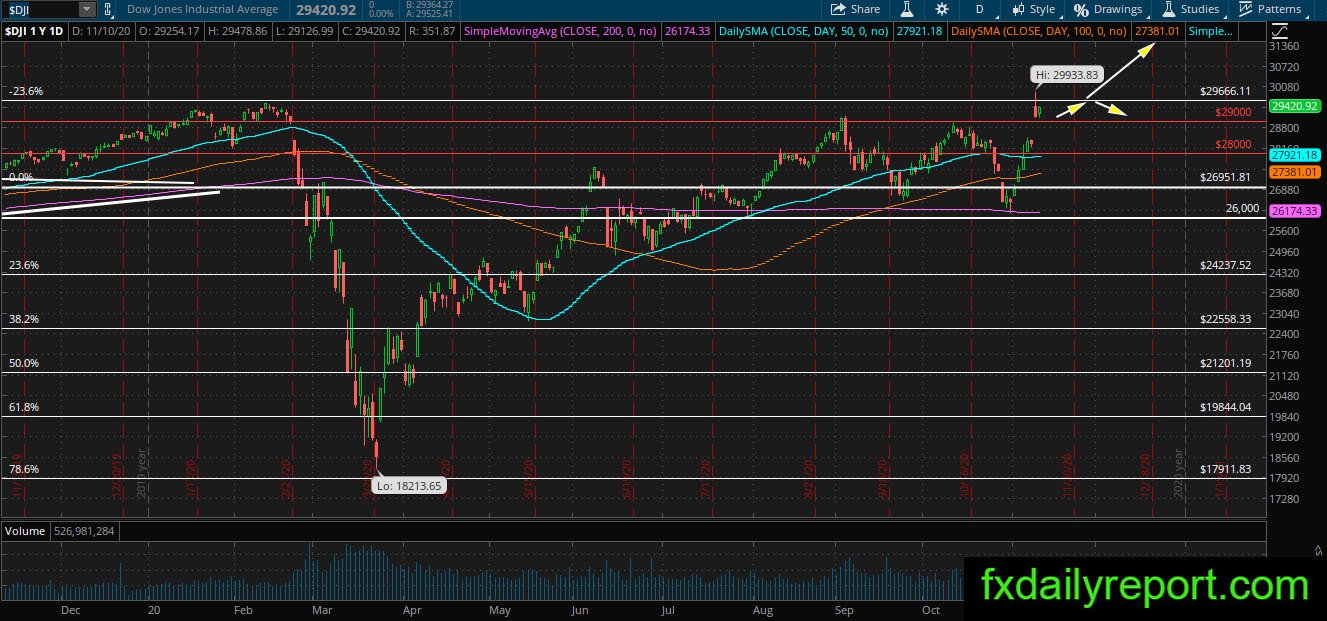
Task: Click the volume value 526,981,284
Action: click(86, 530)
